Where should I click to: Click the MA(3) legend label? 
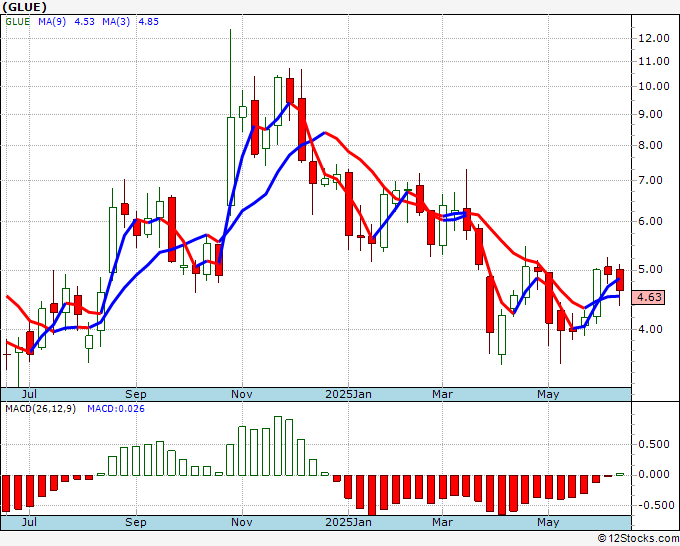116,22
